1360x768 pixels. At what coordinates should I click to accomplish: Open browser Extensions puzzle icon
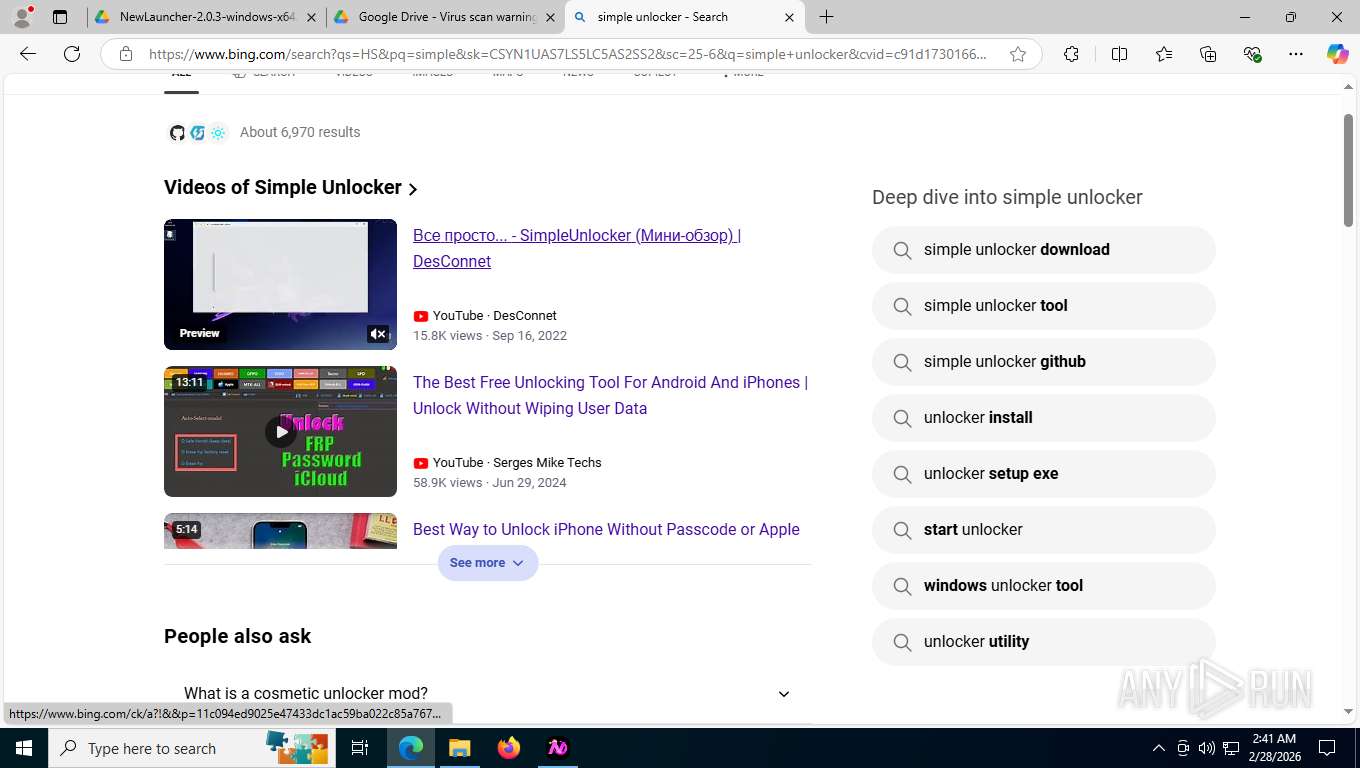[1071, 54]
